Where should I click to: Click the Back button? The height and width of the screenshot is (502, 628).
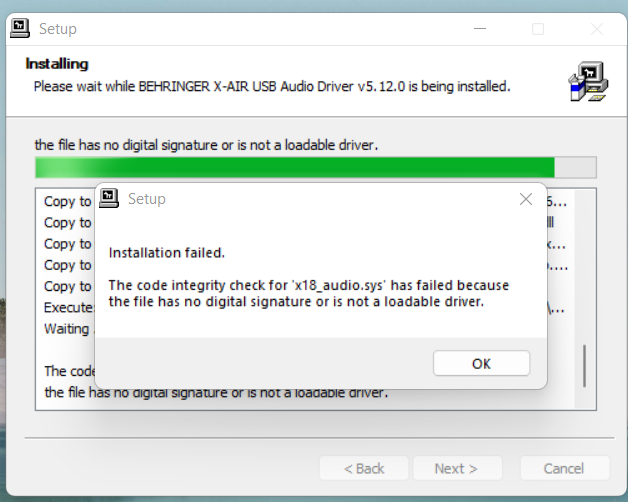pyautogui.click(x=364, y=468)
